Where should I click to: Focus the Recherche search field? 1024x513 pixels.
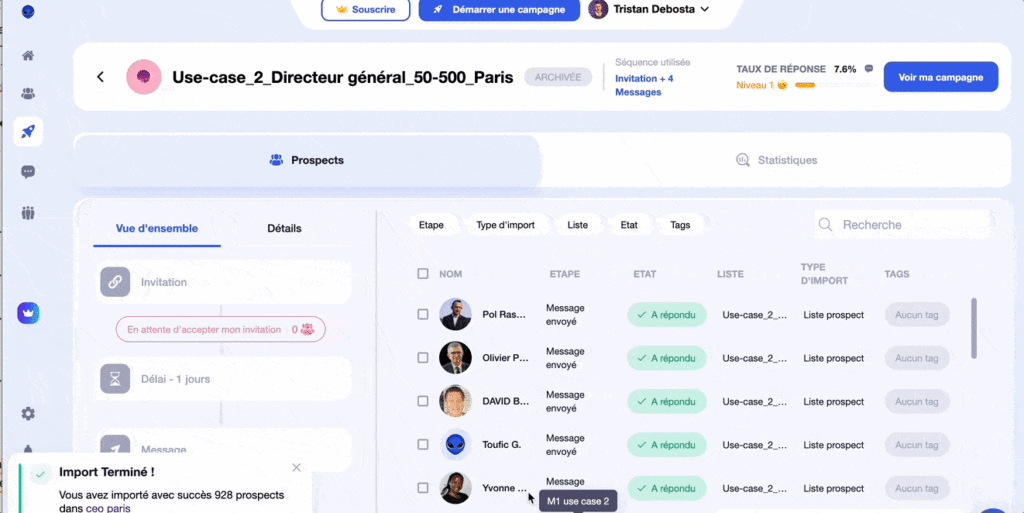tap(904, 225)
